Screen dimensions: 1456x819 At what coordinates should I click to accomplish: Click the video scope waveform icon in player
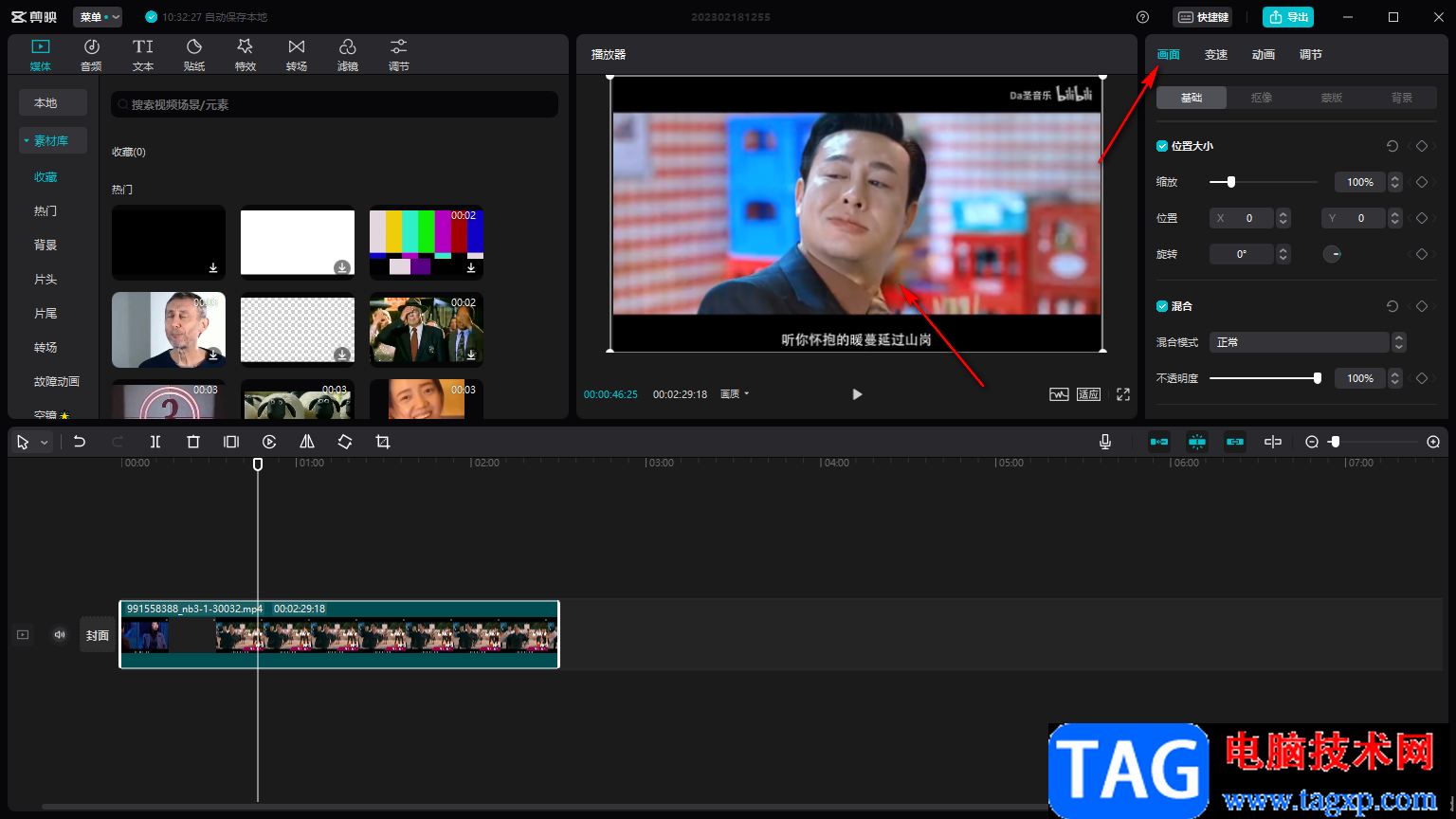pyautogui.click(x=1059, y=394)
